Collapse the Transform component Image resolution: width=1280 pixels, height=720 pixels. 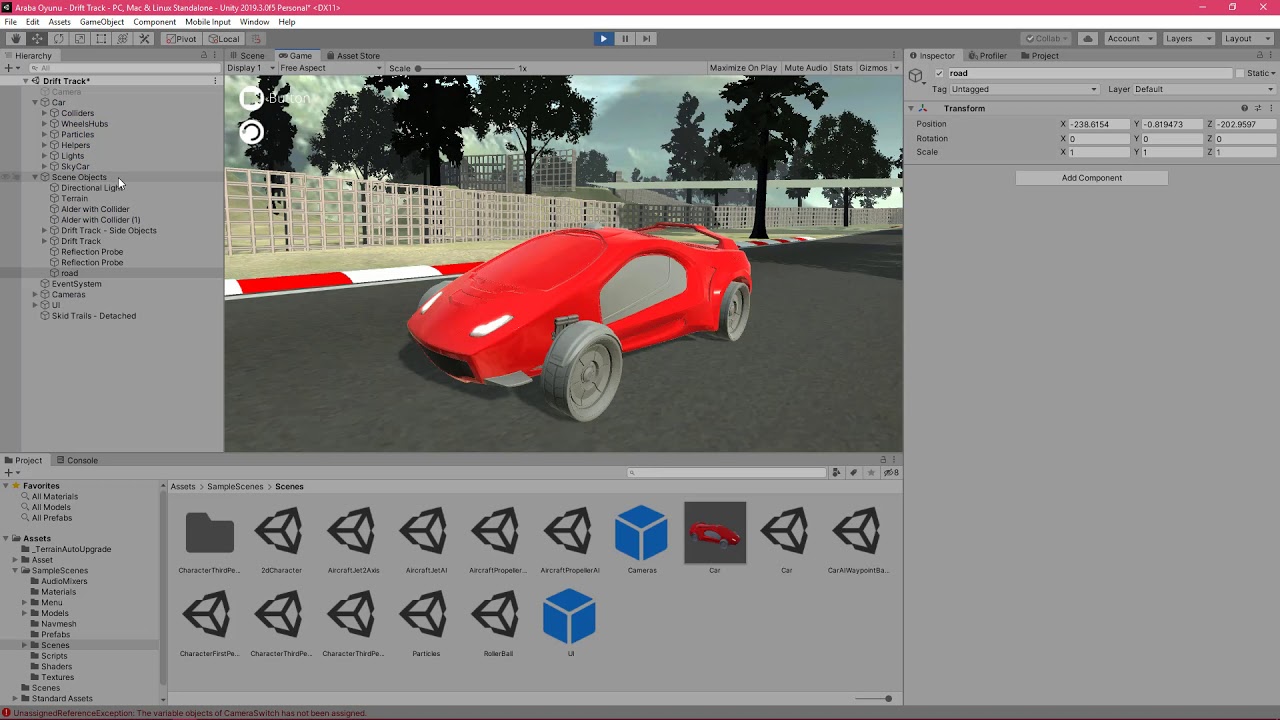(911, 108)
